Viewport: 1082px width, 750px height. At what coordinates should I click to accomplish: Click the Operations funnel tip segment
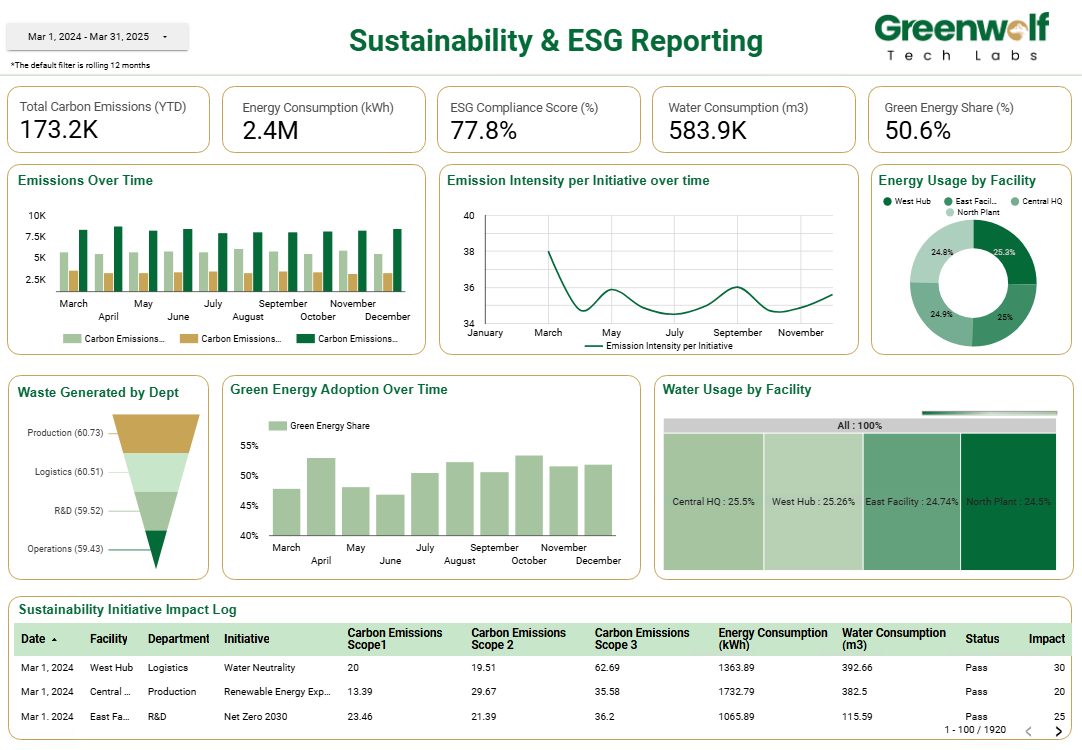coord(156,547)
